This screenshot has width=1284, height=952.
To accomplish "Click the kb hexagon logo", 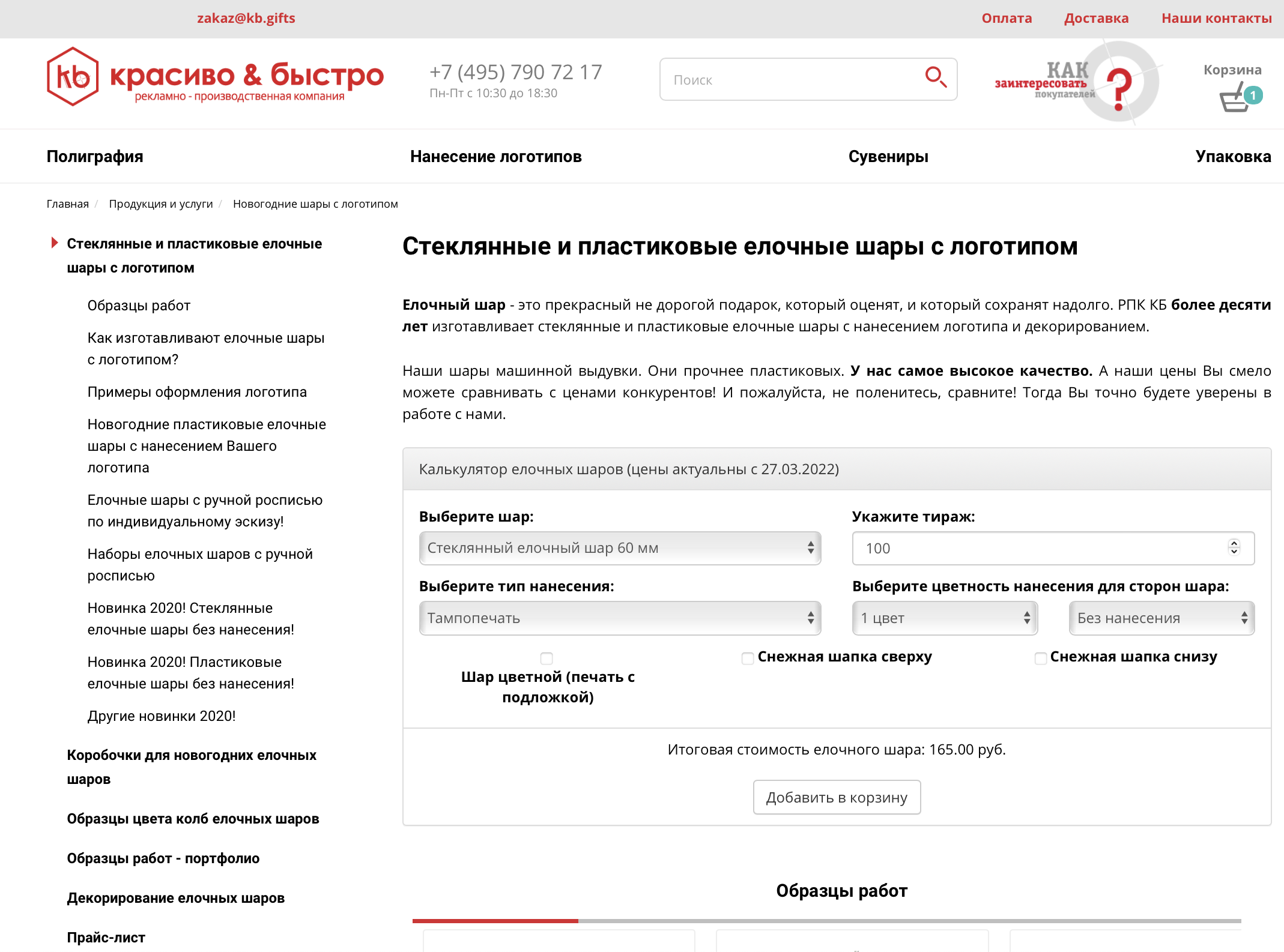I will tap(73, 77).
